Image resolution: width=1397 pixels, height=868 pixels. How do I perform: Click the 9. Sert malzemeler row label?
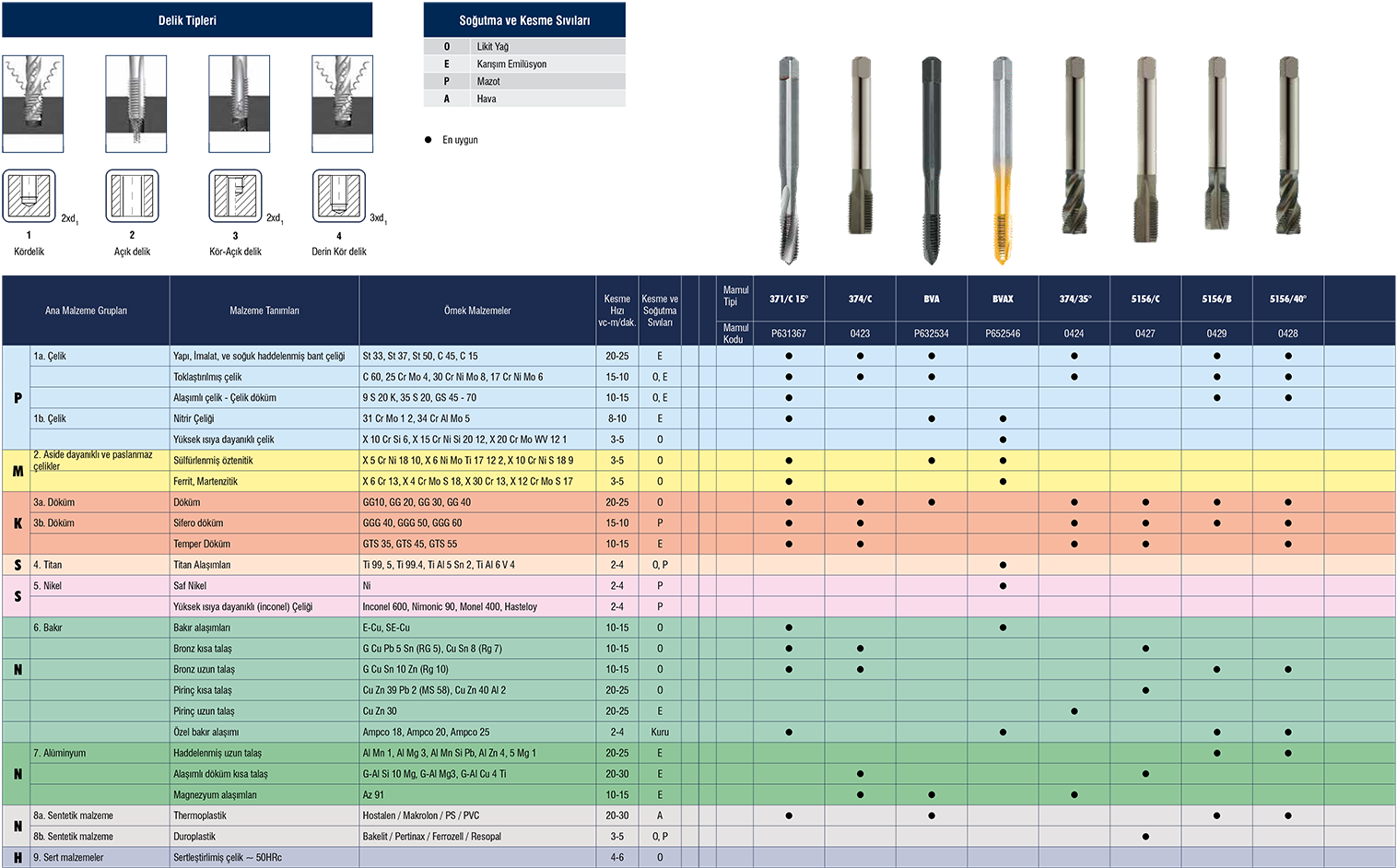pyautogui.click(x=69, y=858)
